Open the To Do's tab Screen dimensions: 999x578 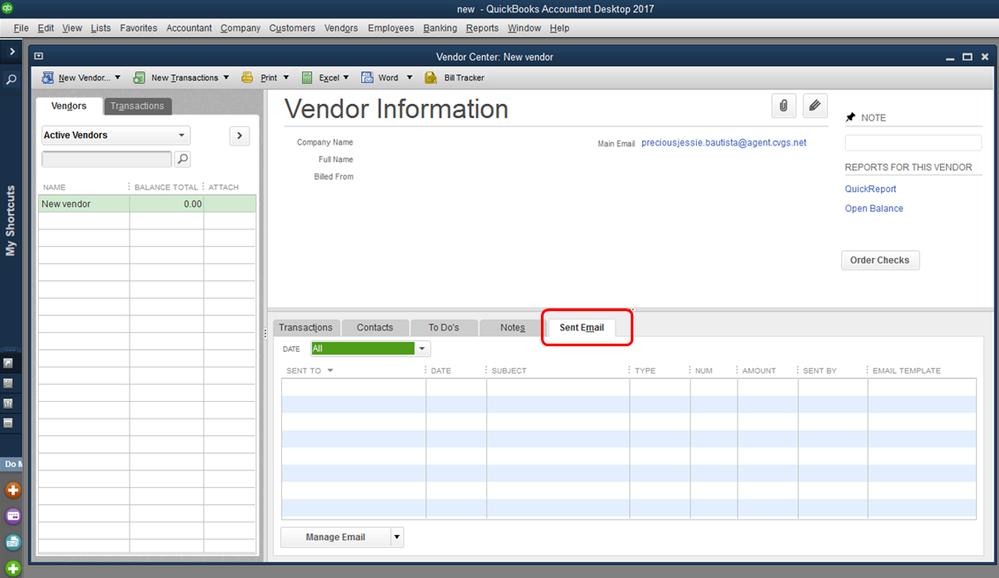pos(443,328)
